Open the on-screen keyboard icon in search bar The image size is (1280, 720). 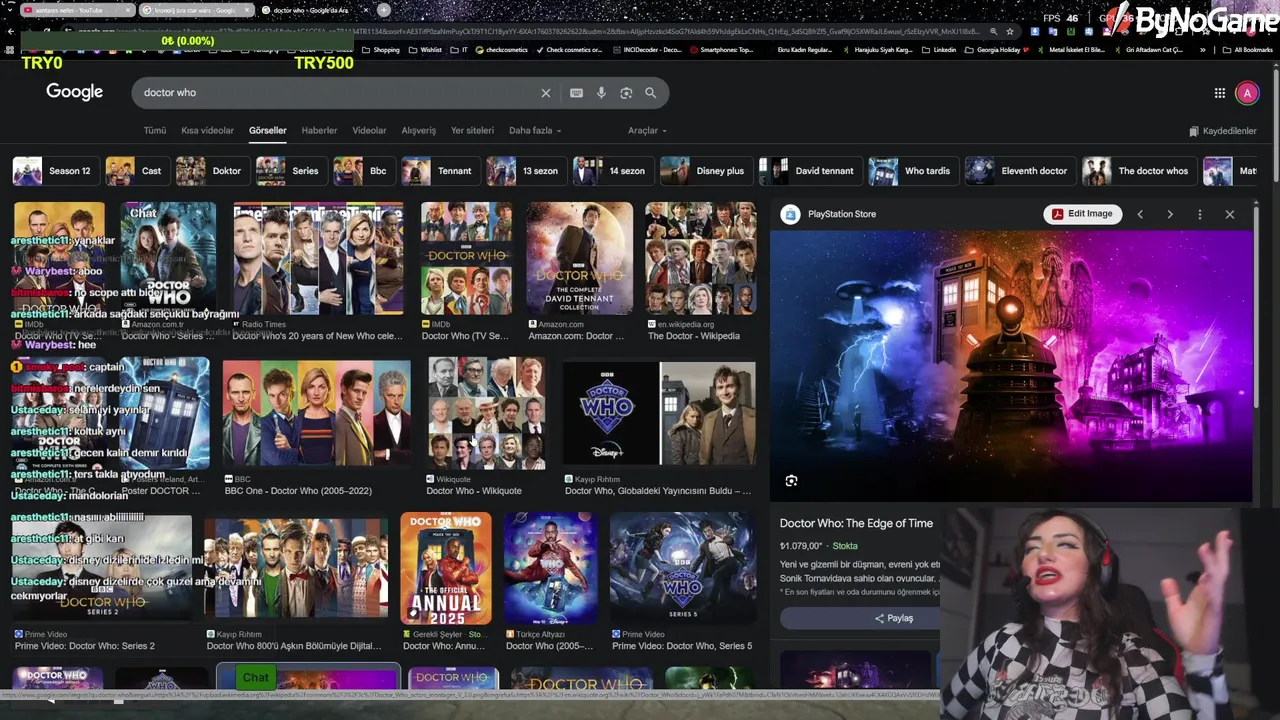click(576, 93)
